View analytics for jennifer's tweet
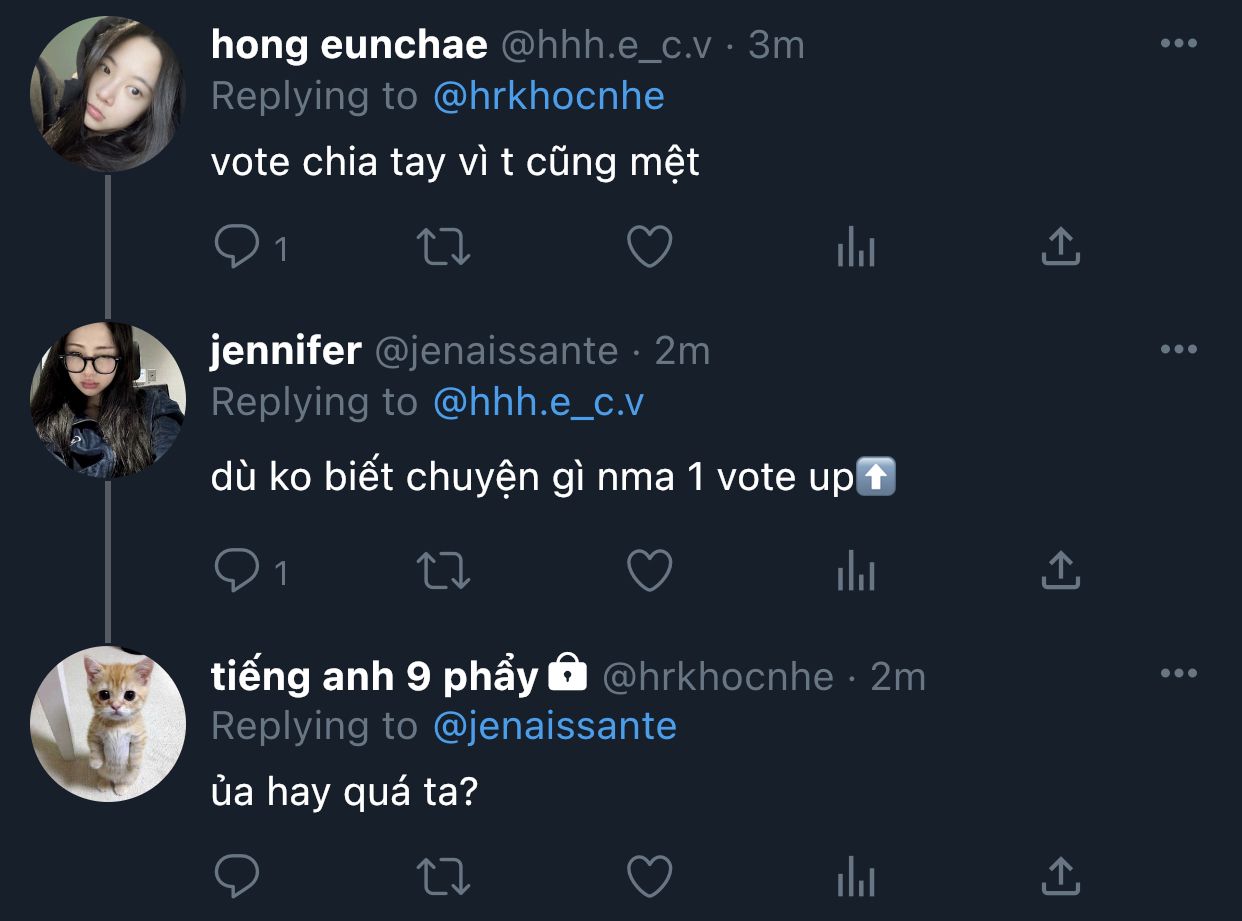1242x921 pixels. 855,571
